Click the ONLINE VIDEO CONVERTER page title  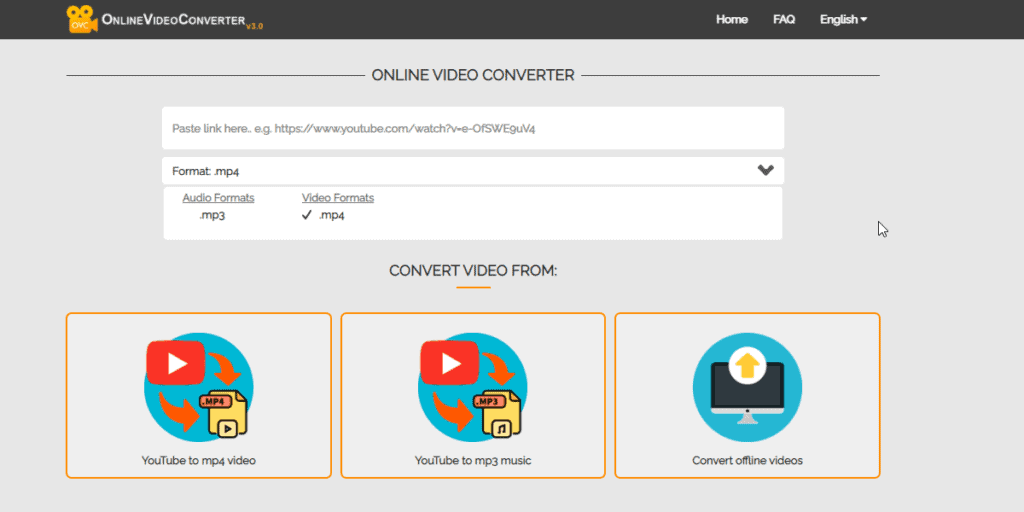tap(473, 75)
